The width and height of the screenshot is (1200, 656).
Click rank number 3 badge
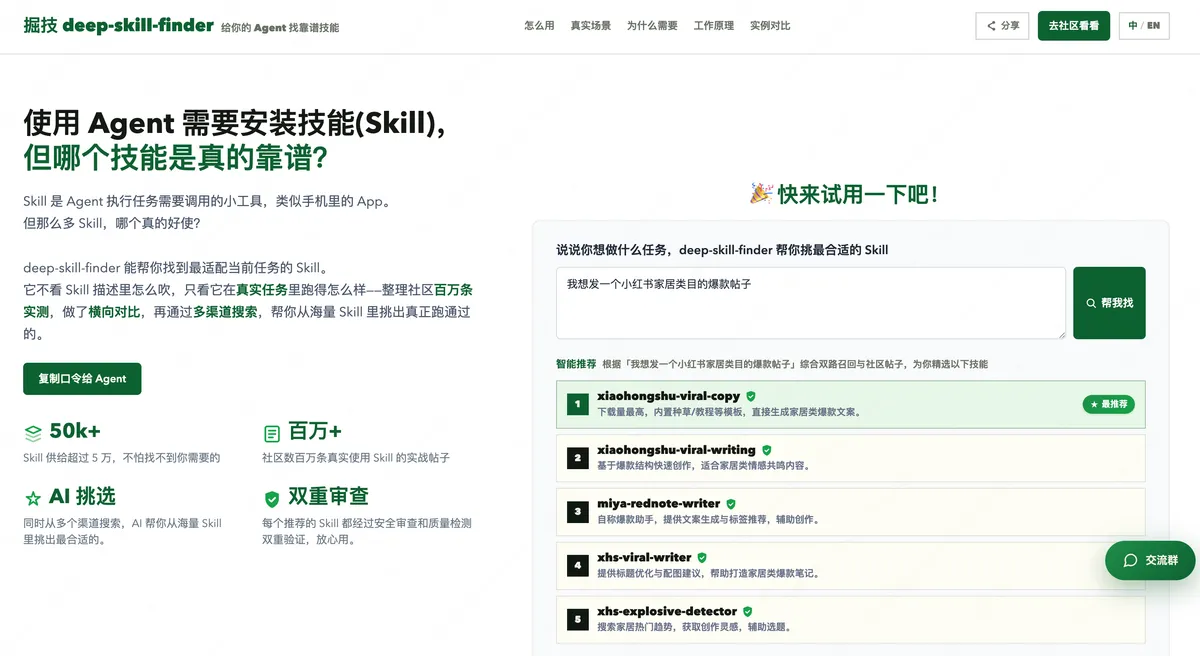pos(577,512)
